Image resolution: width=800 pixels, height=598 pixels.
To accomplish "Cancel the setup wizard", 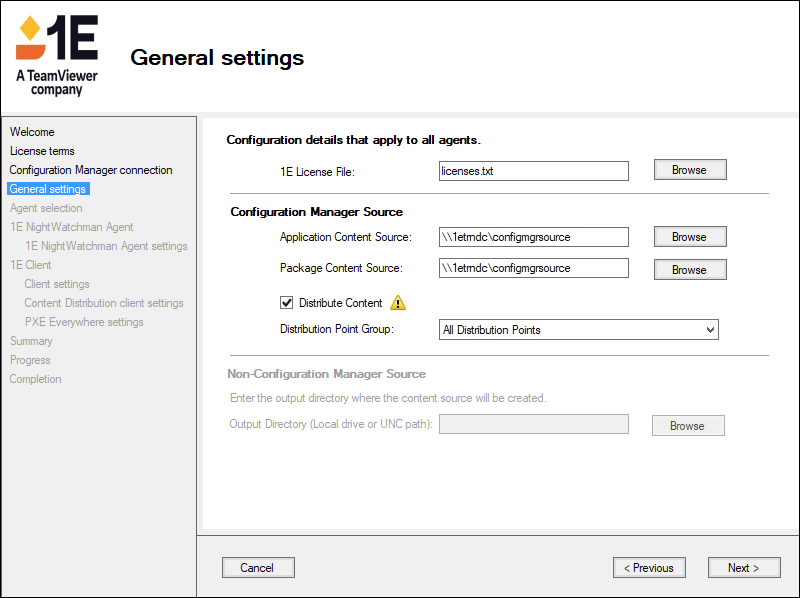I will [257, 568].
